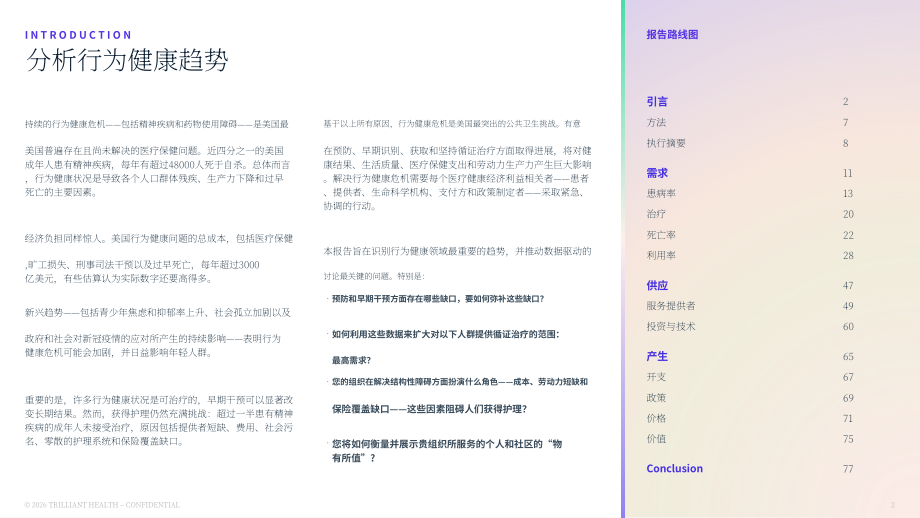This screenshot has width=920, height=518.
Task: Click paragraph starting 美国普遍存在且尚未解决
Action: click(x=157, y=171)
